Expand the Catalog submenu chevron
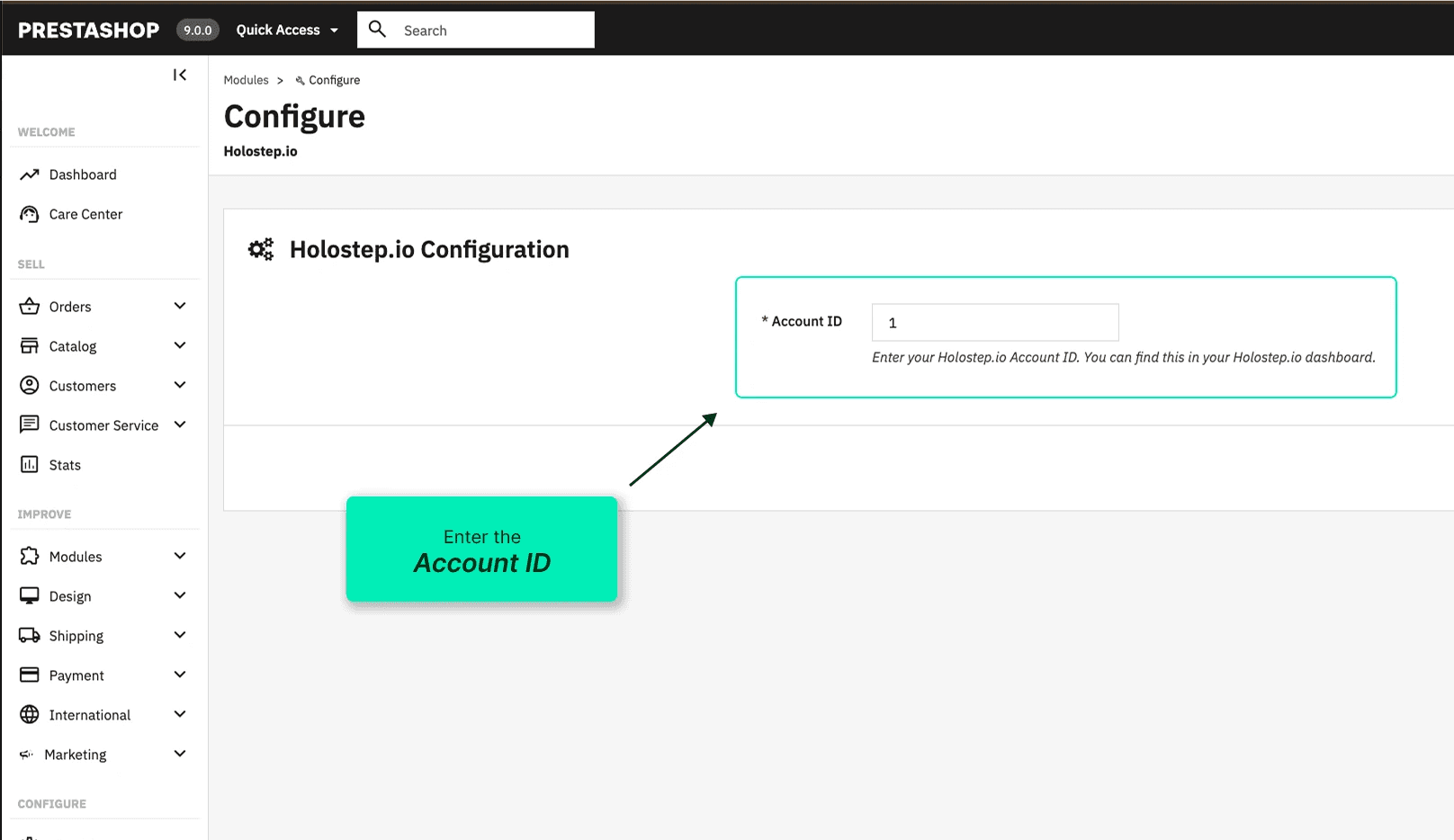 pyautogui.click(x=180, y=345)
